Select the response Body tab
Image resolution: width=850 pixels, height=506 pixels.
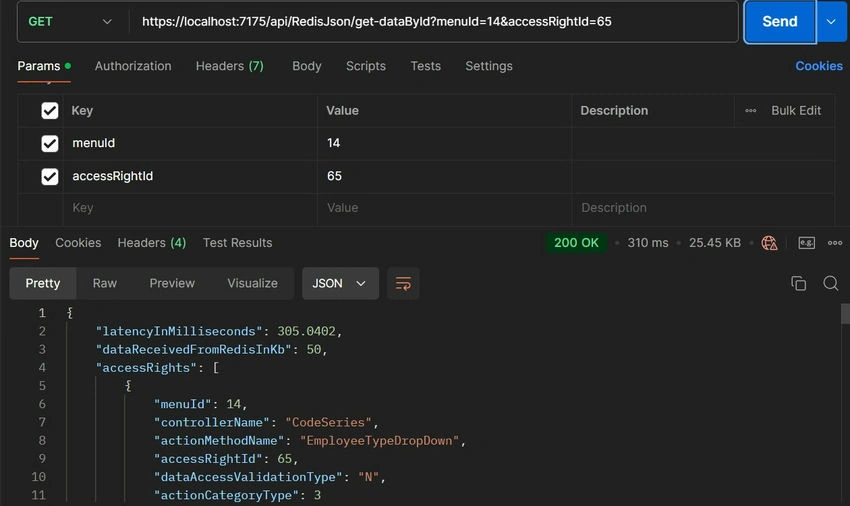click(x=24, y=243)
